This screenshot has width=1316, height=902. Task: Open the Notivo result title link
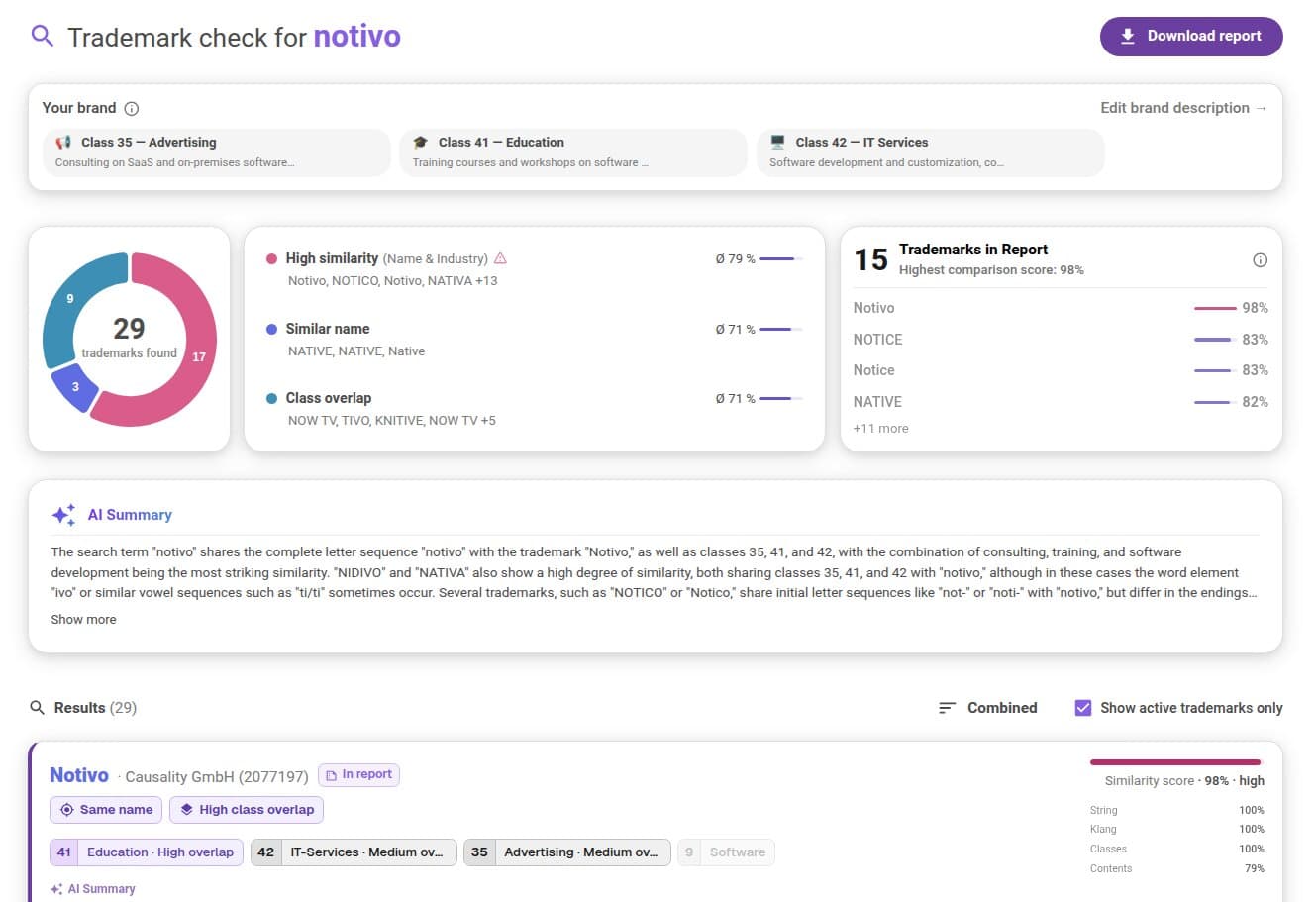(x=79, y=775)
